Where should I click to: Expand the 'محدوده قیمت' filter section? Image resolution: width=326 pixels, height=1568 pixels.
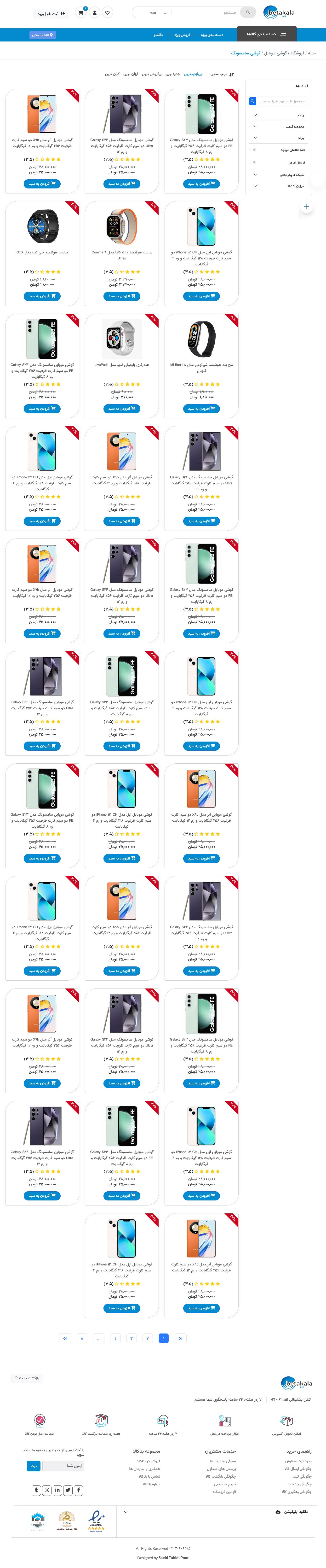point(279,127)
